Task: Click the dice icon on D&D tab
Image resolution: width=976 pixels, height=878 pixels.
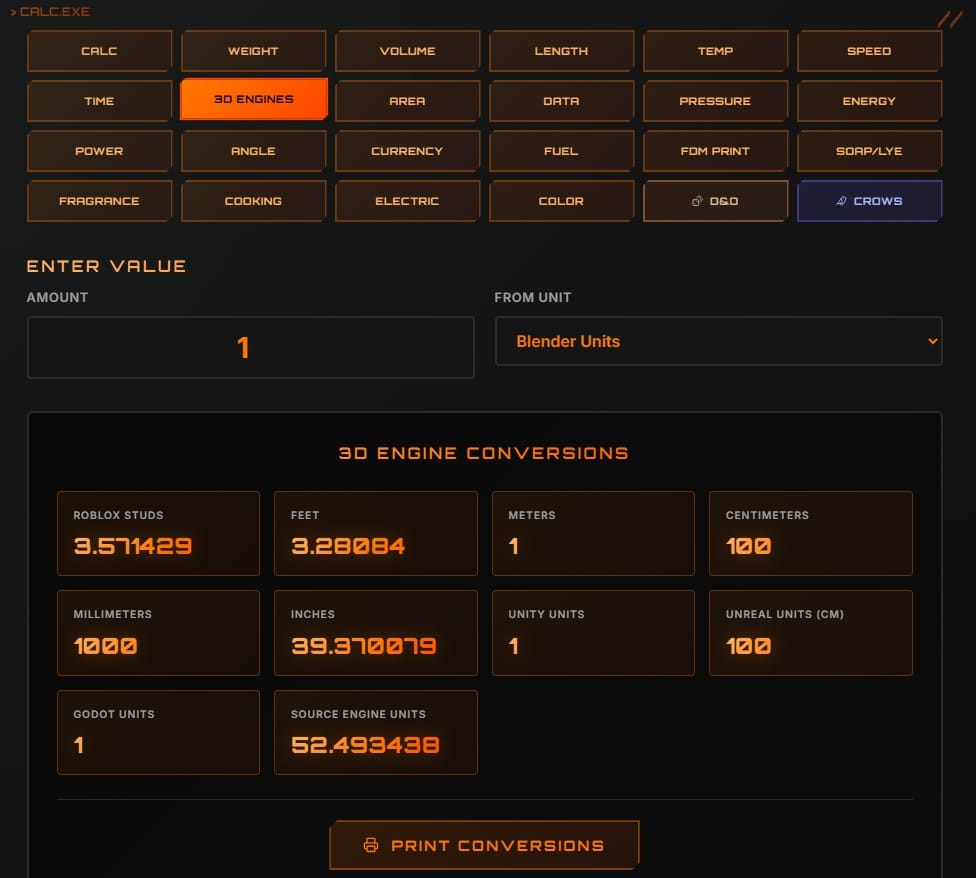Action: (697, 201)
